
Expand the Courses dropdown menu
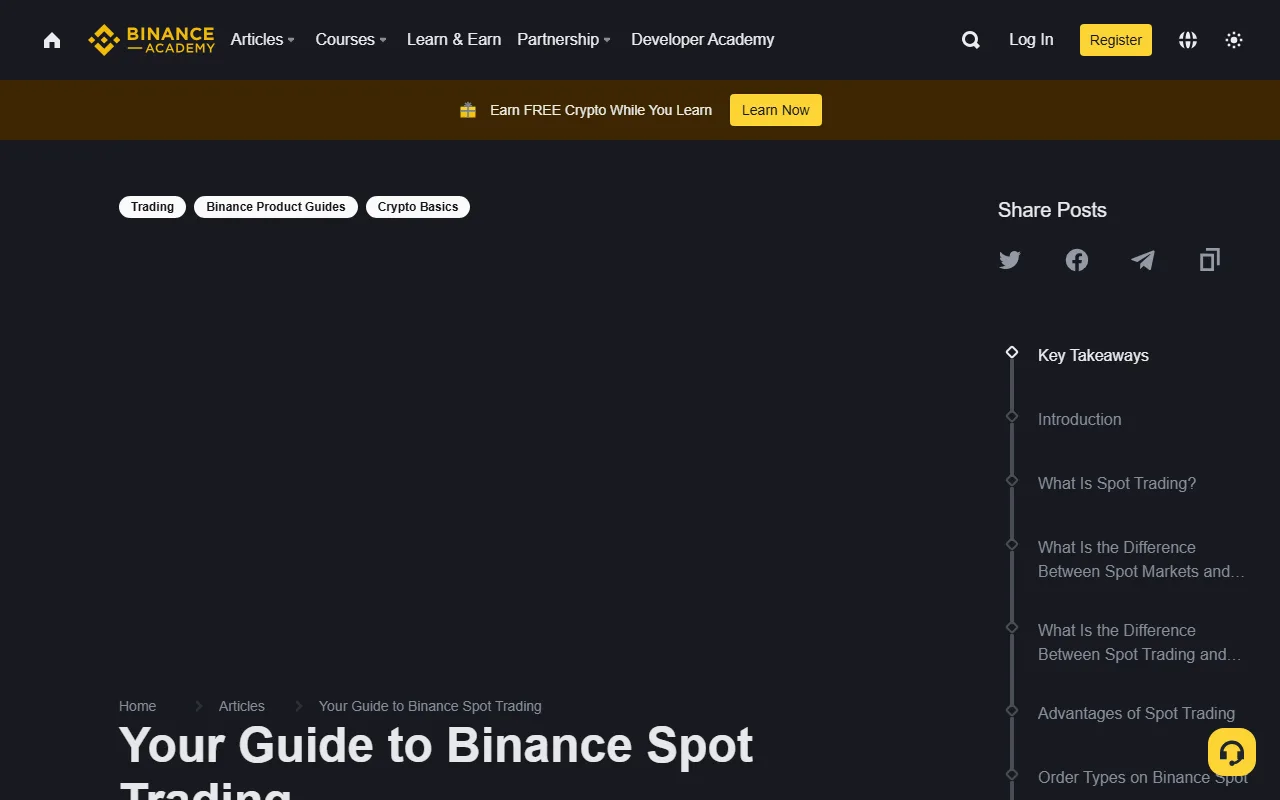[351, 40]
